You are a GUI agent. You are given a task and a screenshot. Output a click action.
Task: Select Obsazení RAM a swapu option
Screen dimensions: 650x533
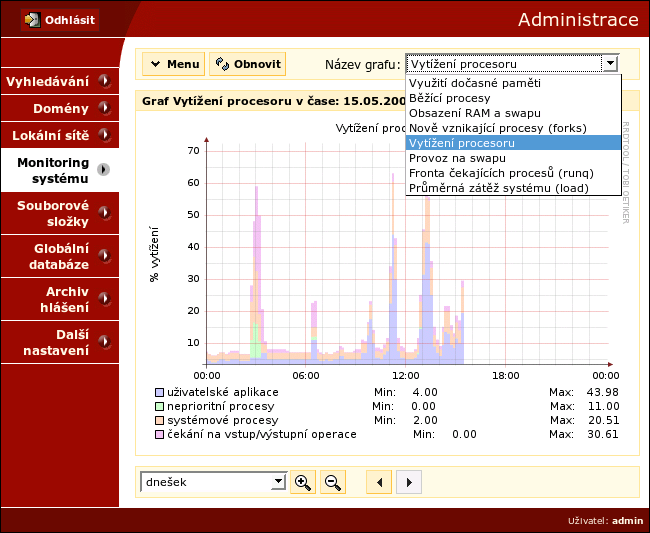click(513, 113)
